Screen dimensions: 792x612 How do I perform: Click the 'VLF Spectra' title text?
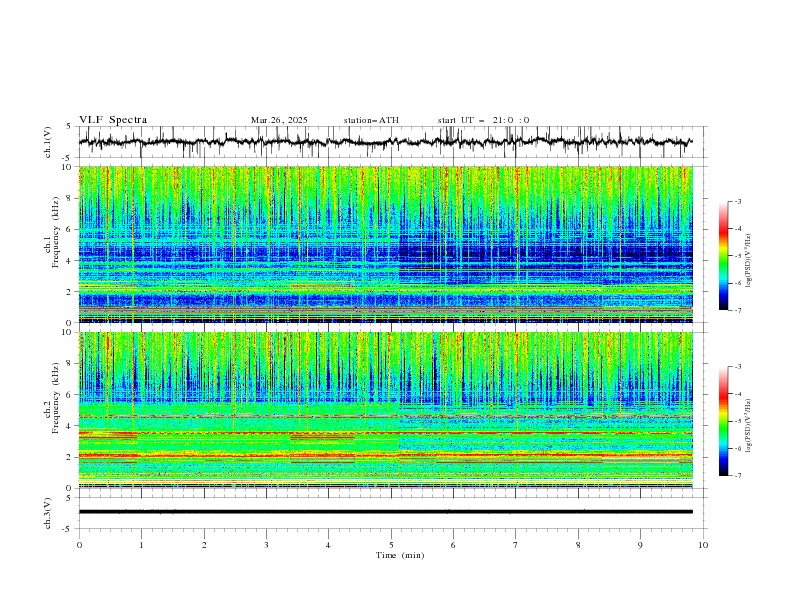pos(113,120)
